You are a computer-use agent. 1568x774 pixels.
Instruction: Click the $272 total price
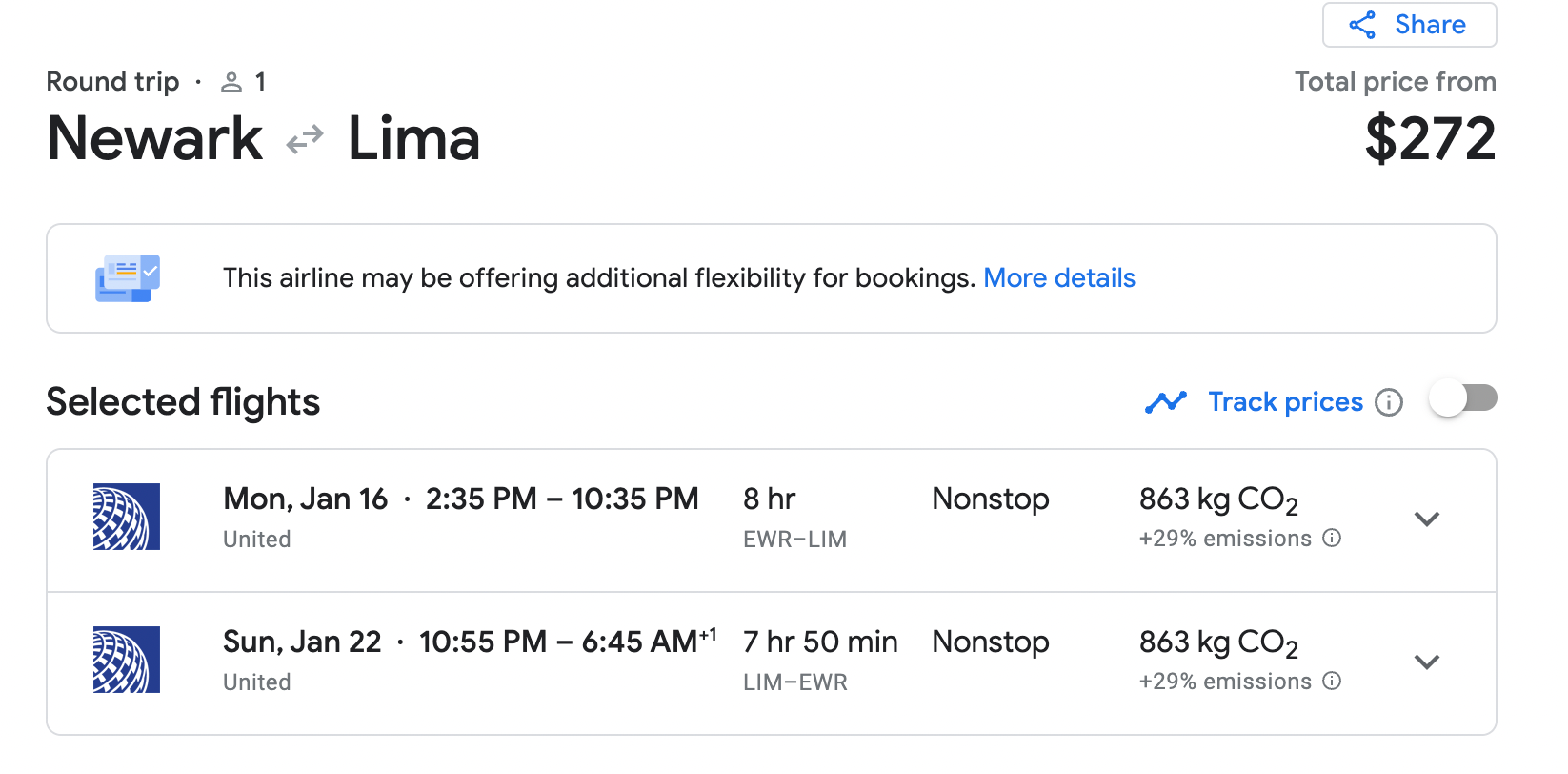tap(1432, 138)
